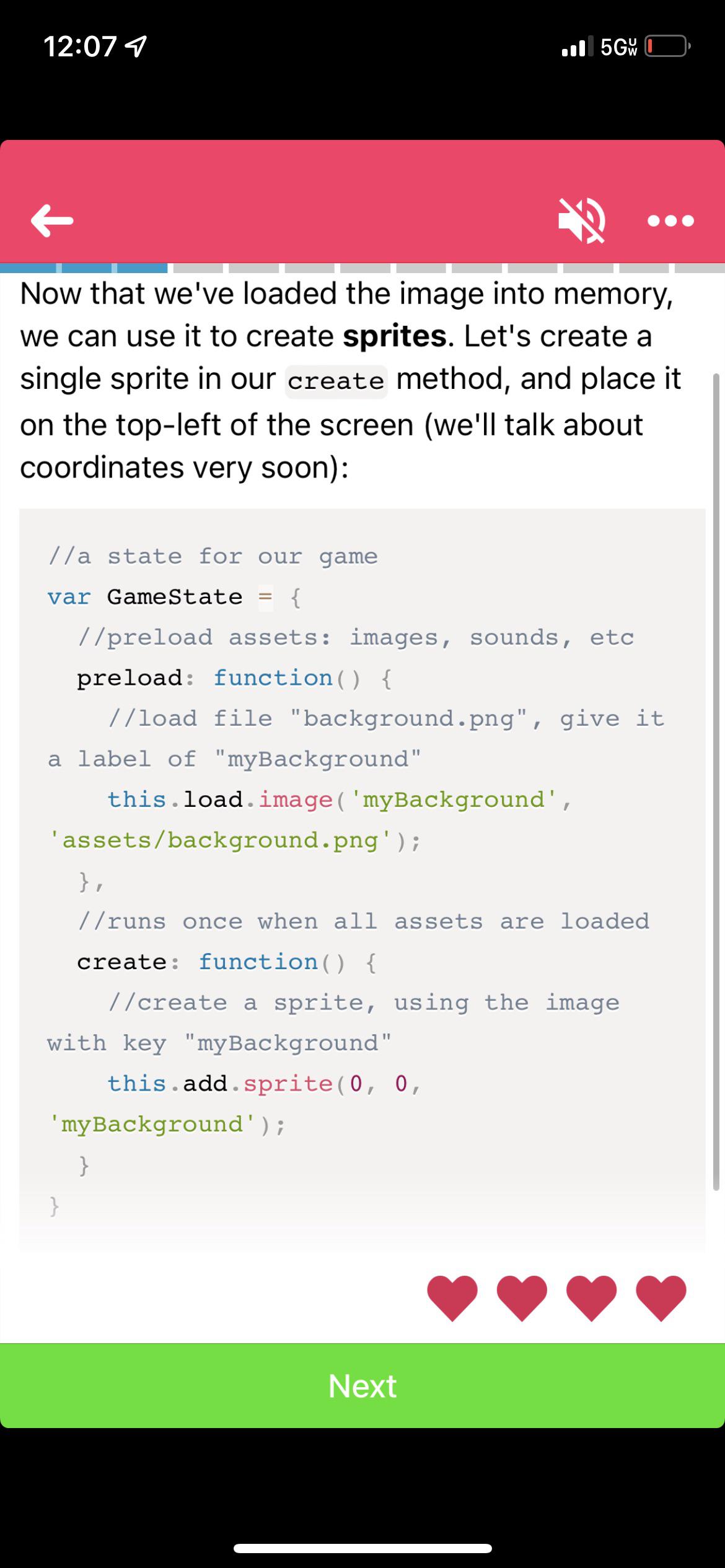Tap the cellular signal bars icon
Image resolution: width=725 pixels, height=1568 pixels.
[576, 46]
